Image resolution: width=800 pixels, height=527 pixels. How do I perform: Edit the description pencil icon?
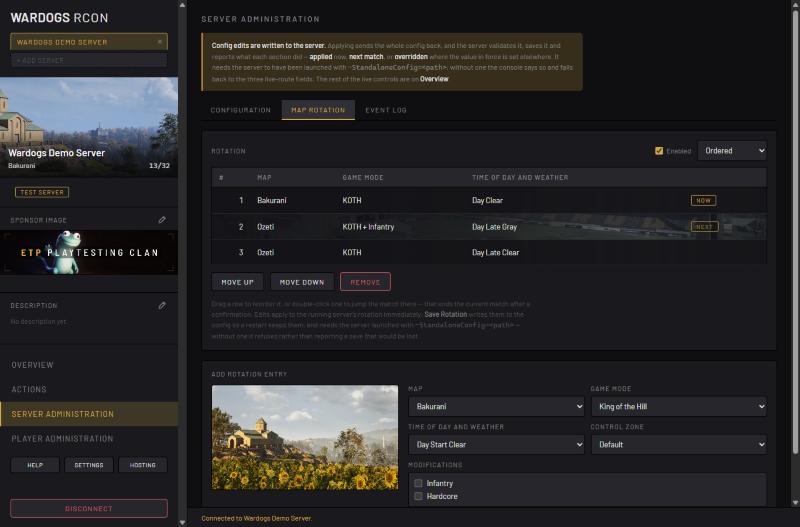[x=162, y=306]
